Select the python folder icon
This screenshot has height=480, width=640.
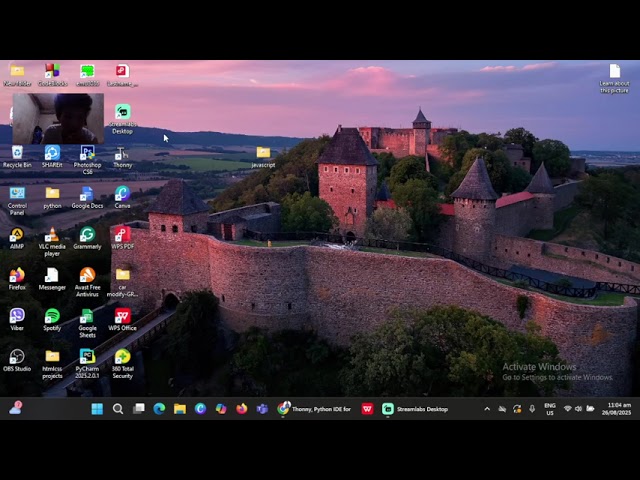point(52,197)
